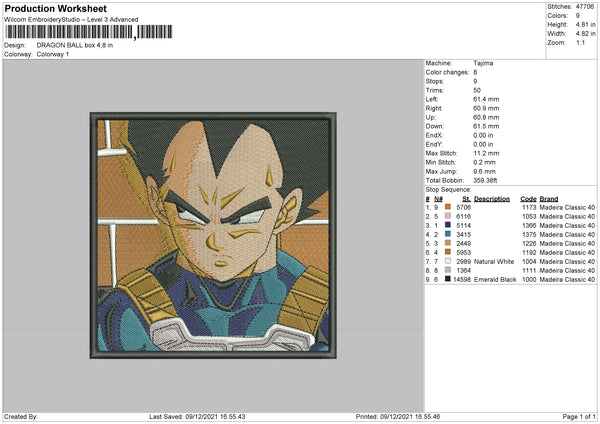Click the 'Emerald Black' description text
Viewport: 600px width, 424px height.
click(495, 279)
